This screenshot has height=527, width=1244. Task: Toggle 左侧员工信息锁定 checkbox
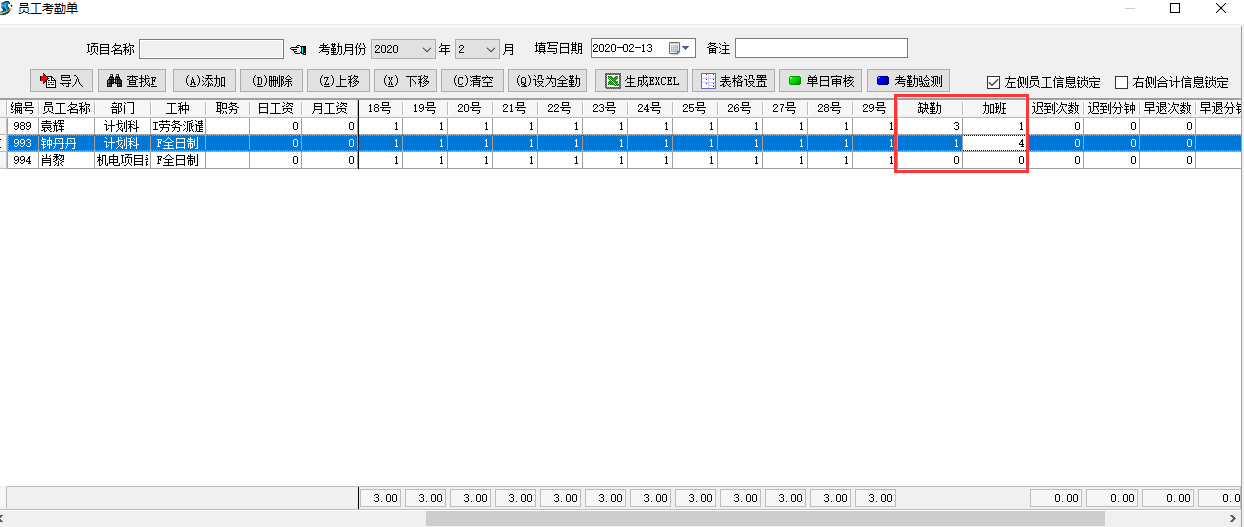click(993, 82)
